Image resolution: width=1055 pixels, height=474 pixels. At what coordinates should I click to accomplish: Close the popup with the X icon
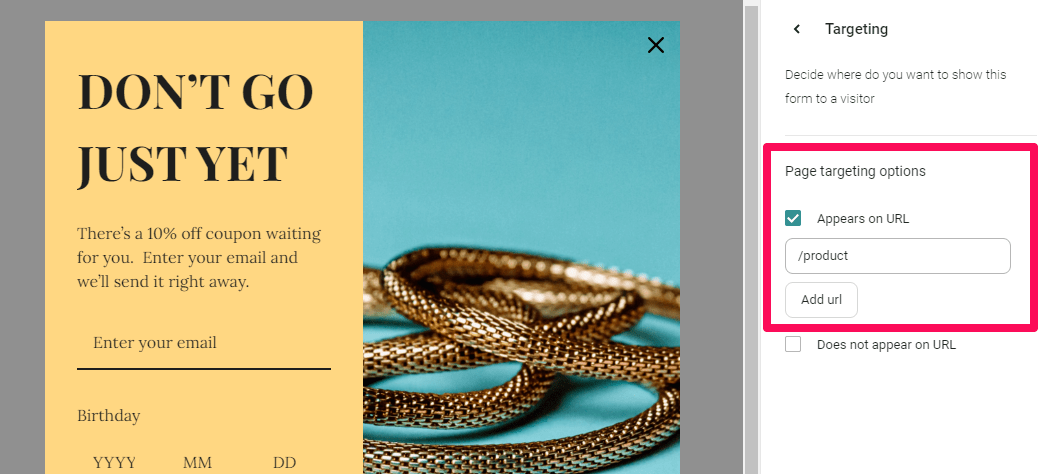pos(655,45)
